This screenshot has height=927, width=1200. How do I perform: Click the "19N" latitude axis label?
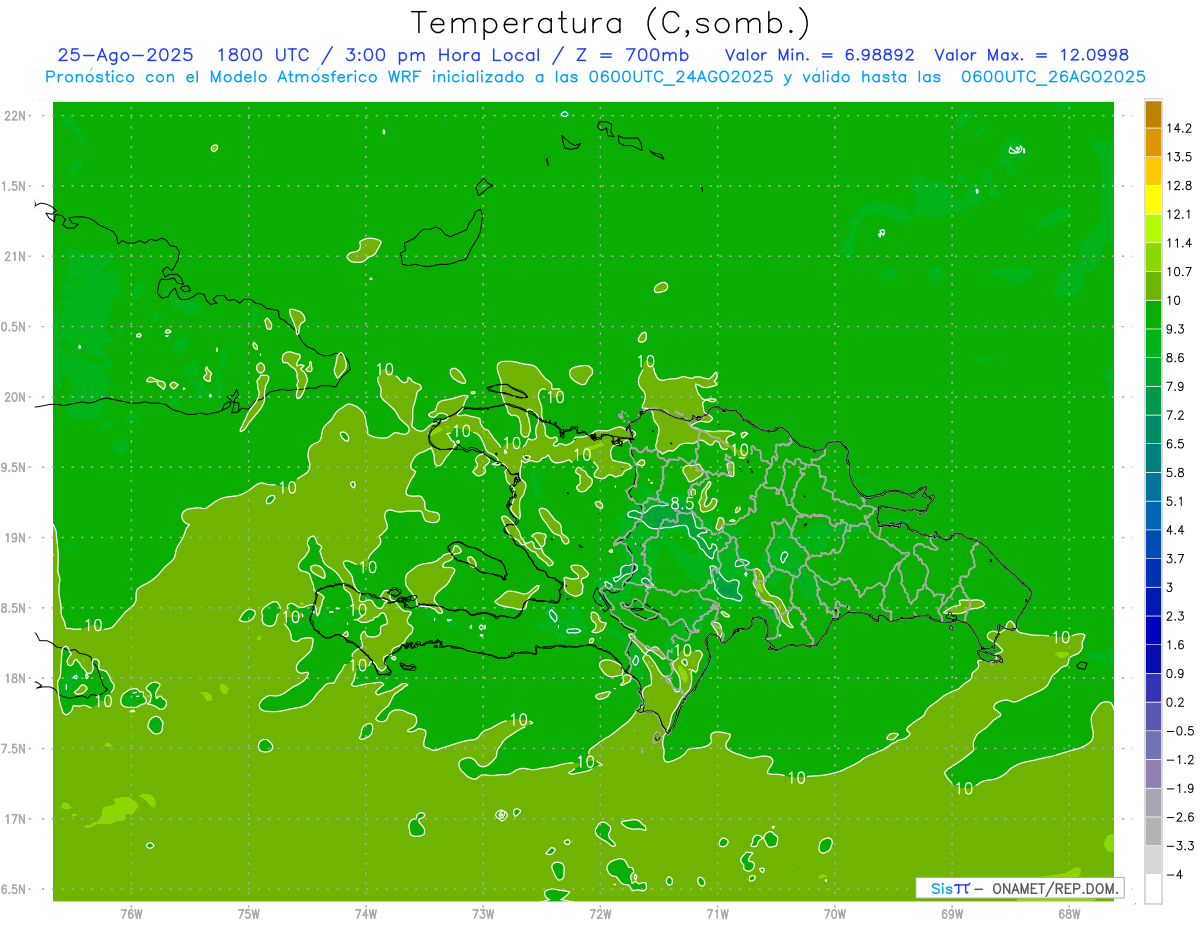[14, 538]
